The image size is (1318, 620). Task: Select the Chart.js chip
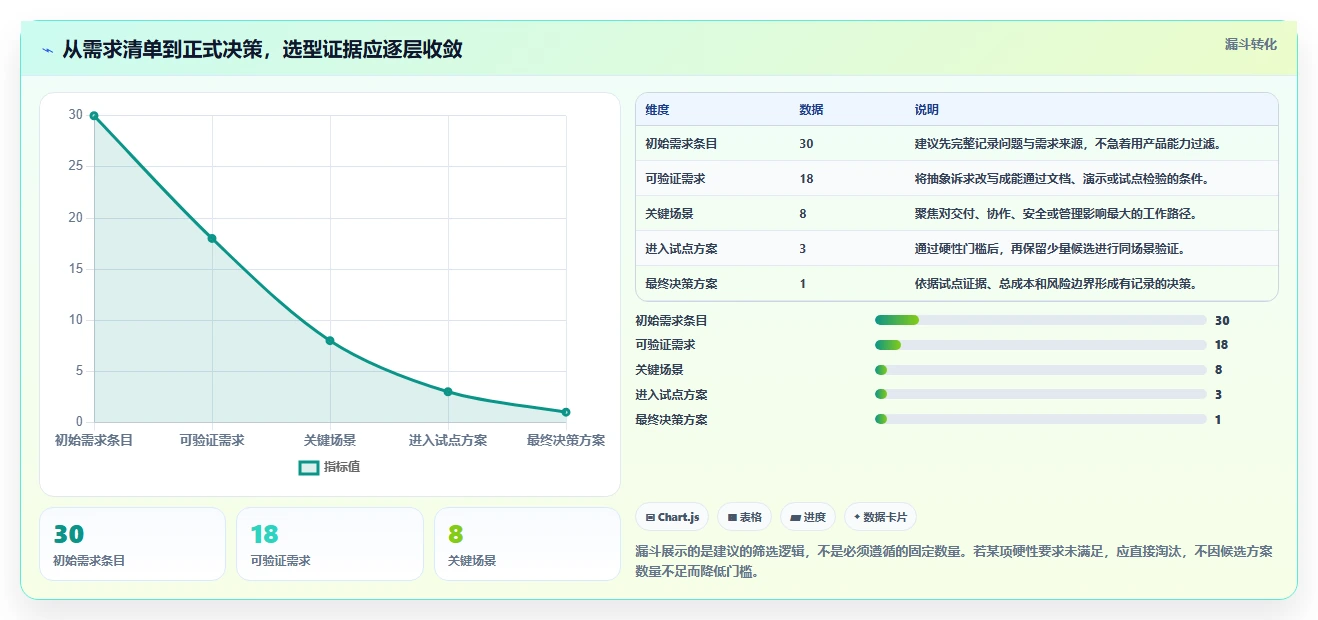pyautogui.click(x=673, y=517)
